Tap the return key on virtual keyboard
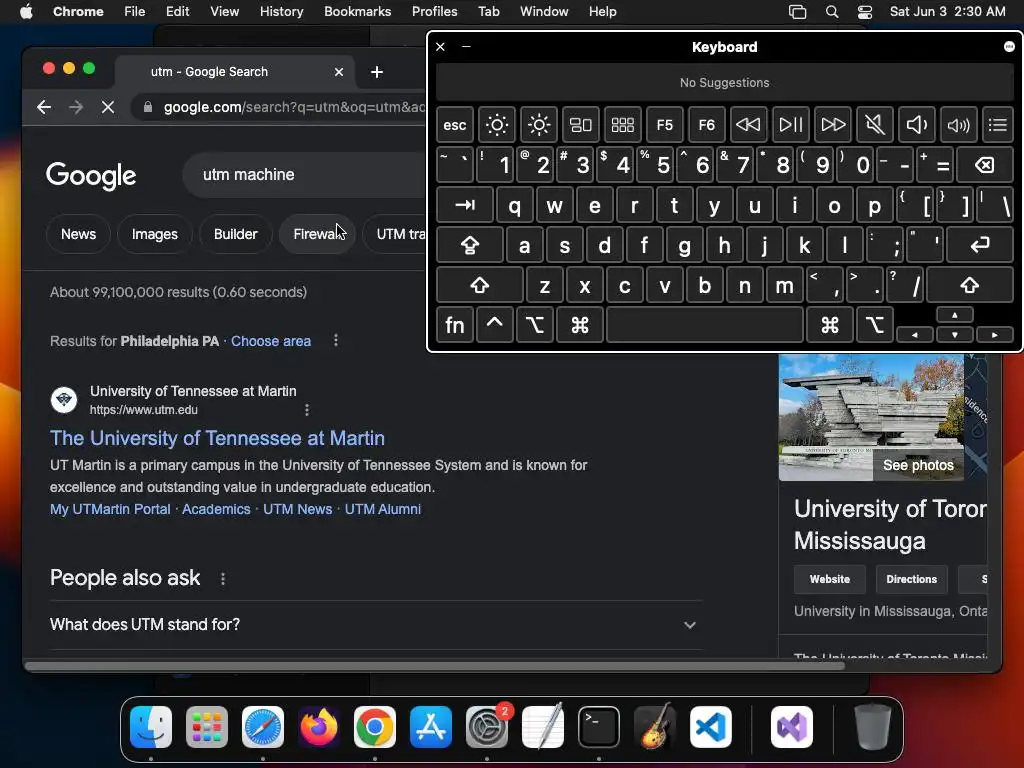The width and height of the screenshot is (1024, 768). pos(980,246)
